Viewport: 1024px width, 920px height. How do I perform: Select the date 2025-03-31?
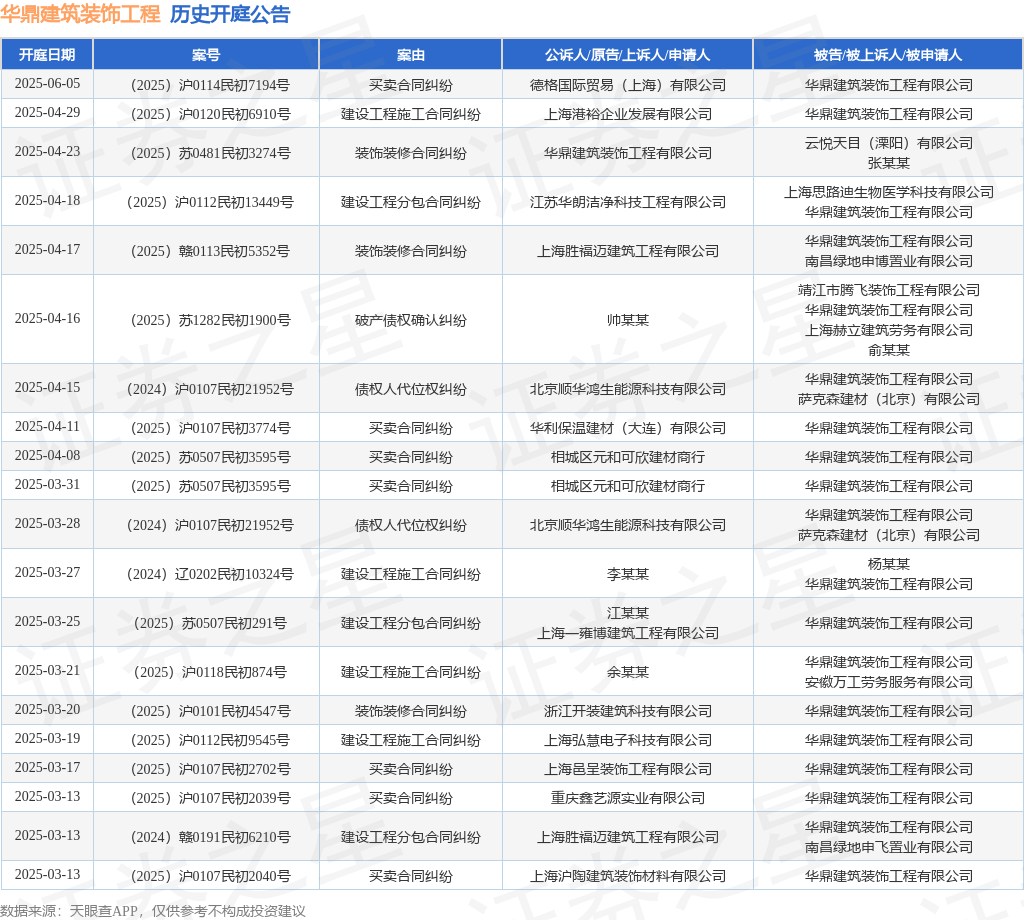point(47,485)
